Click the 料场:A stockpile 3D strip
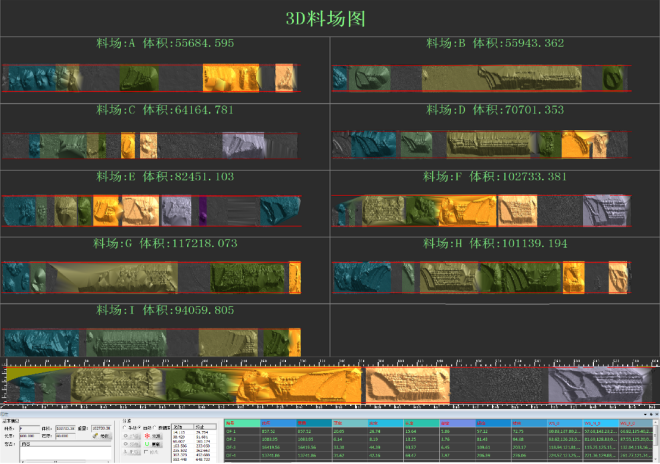Screen dimensions: 660x464 [150, 77]
